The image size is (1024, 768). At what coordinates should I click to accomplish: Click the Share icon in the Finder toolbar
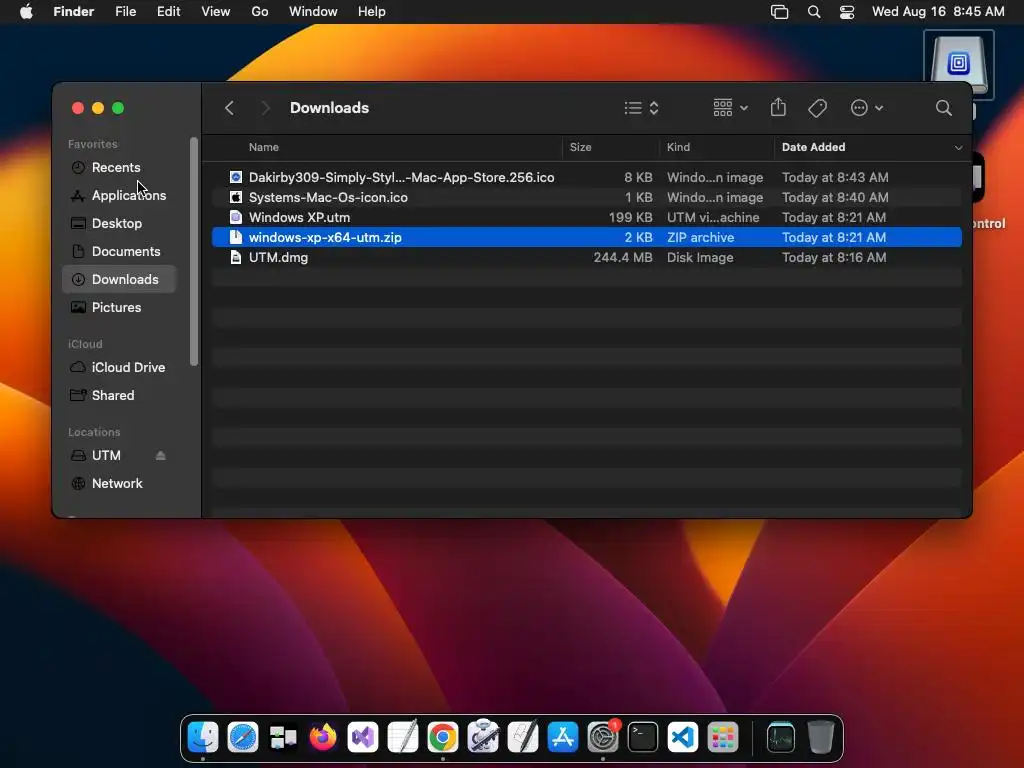[x=778, y=107]
